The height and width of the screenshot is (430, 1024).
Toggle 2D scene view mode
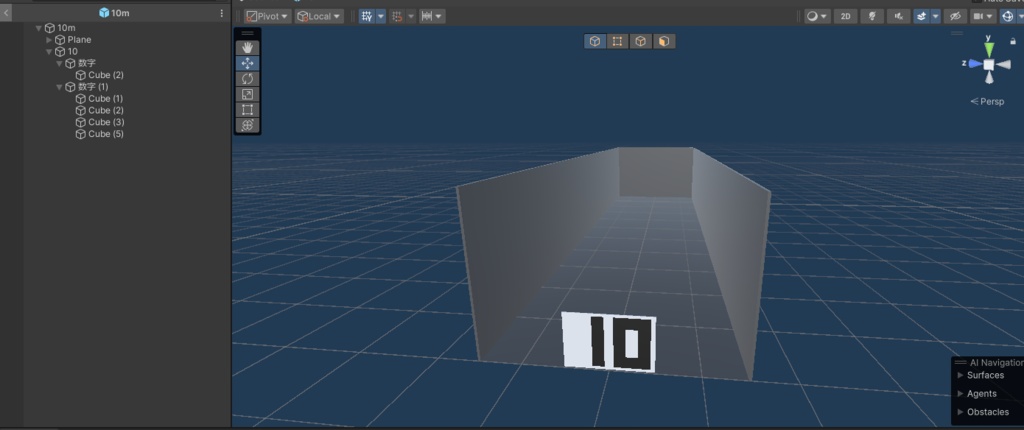[845, 16]
